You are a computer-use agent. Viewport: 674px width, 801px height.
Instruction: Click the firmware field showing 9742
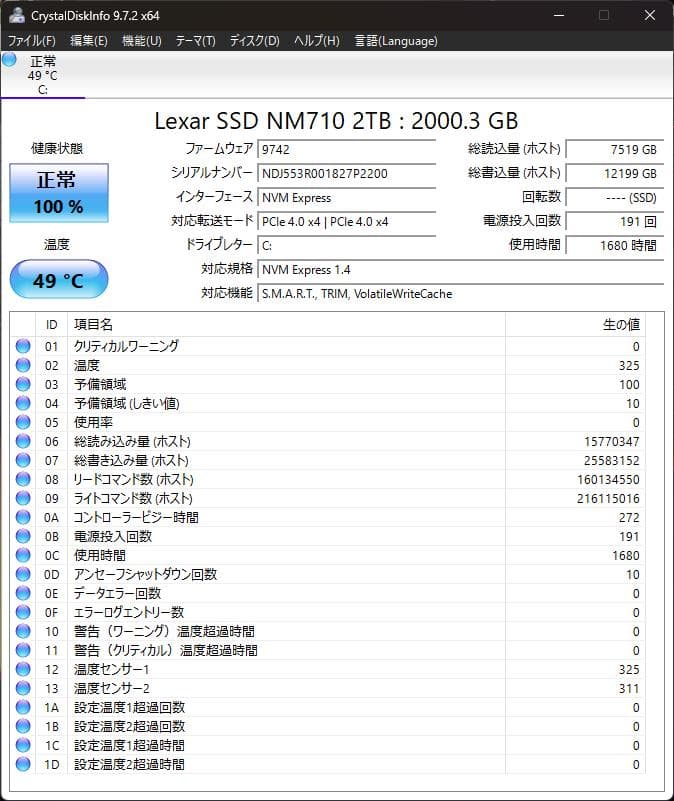(x=346, y=149)
